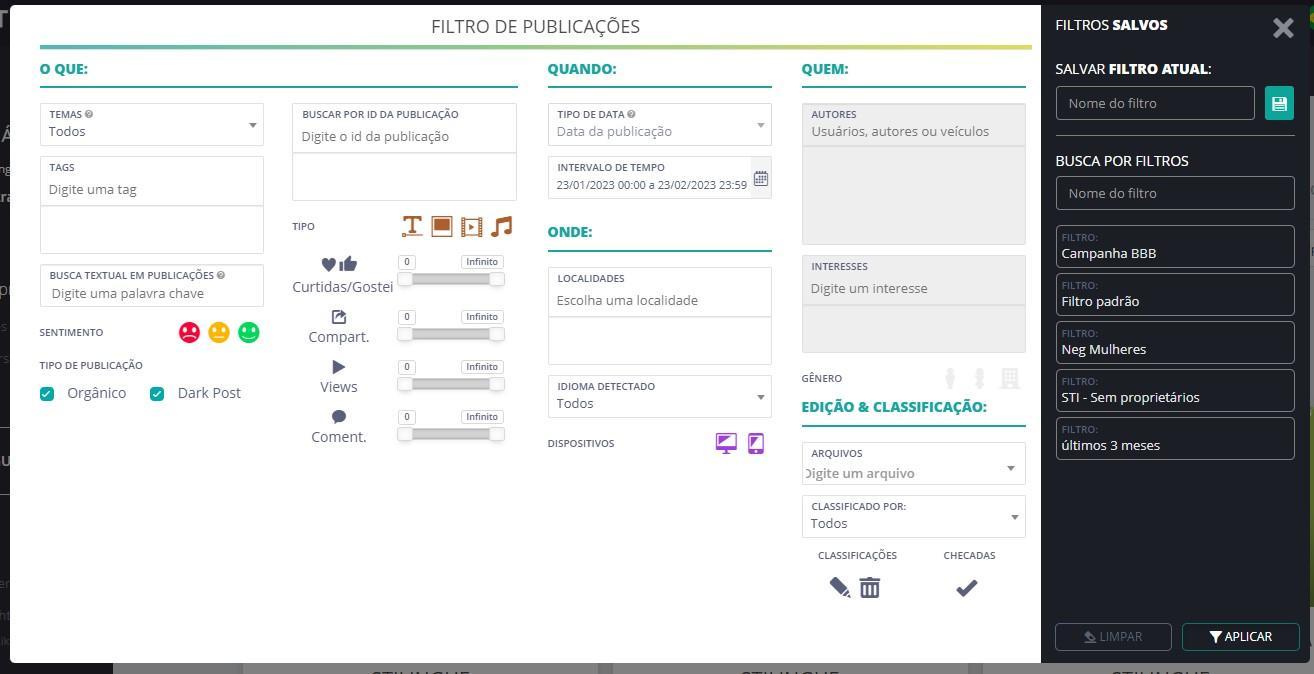Select the video publication type icon
This screenshot has height=674, width=1314.
point(471,227)
